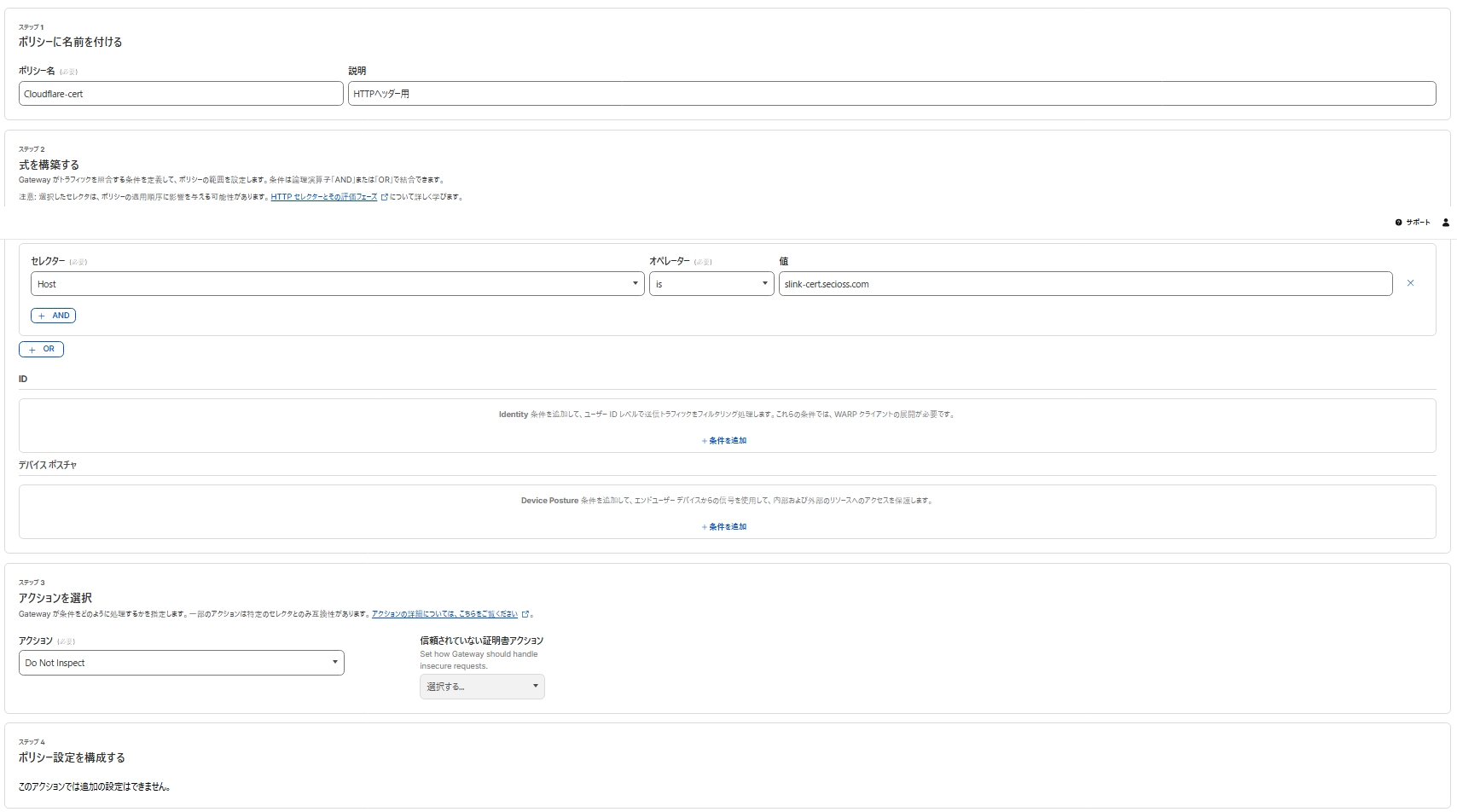This screenshot has width=1457, height=812.
Task: Follow the HTTP セレクターとその評価フェーズ link
Action: [324, 197]
